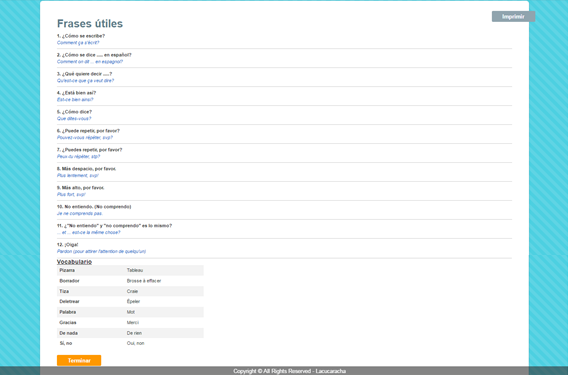The width and height of the screenshot is (568, 375).
Task: Click phrase "¿Cómo se escribe?"
Action: pyautogui.click(x=83, y=36)
